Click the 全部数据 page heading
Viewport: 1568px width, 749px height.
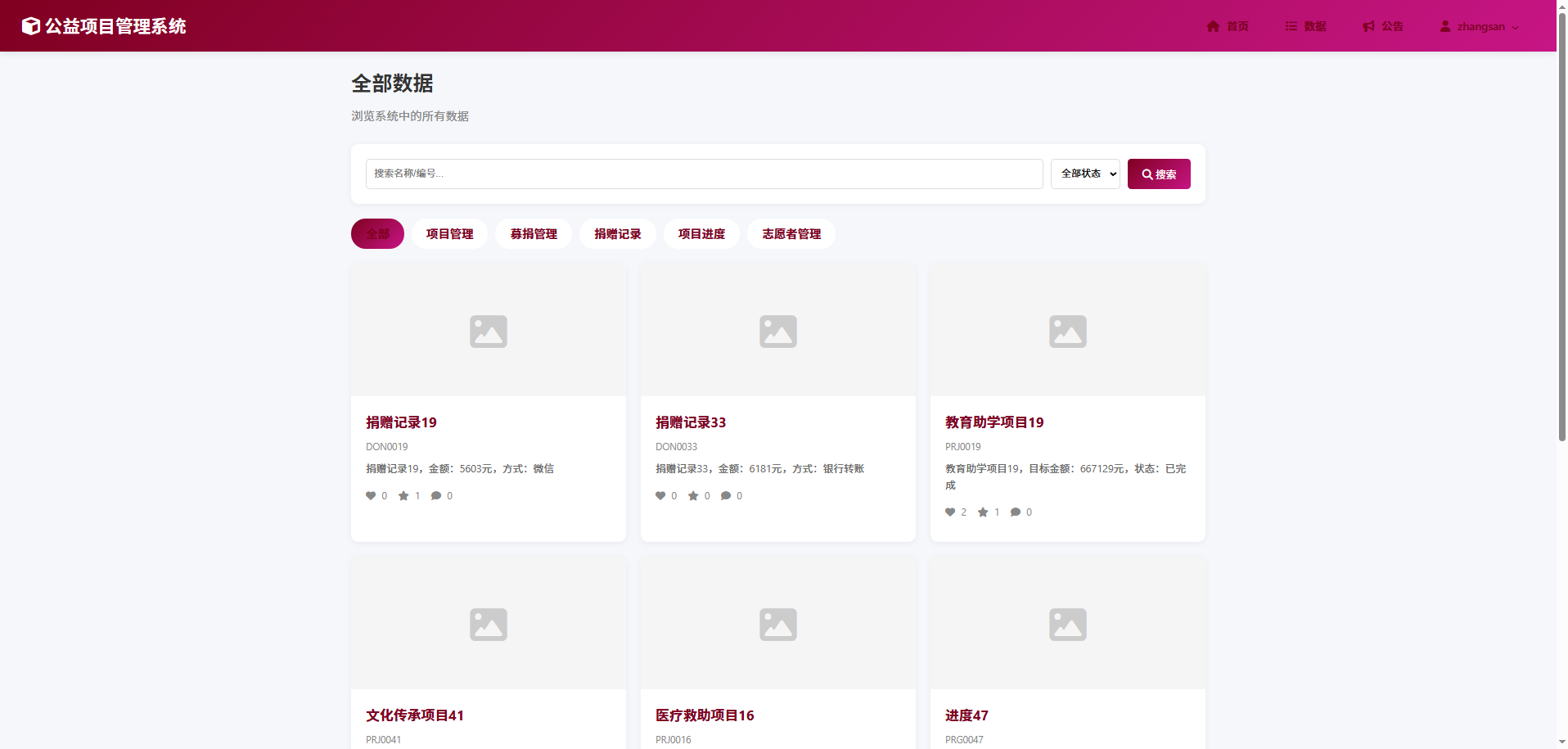click(x=392, y=83)
